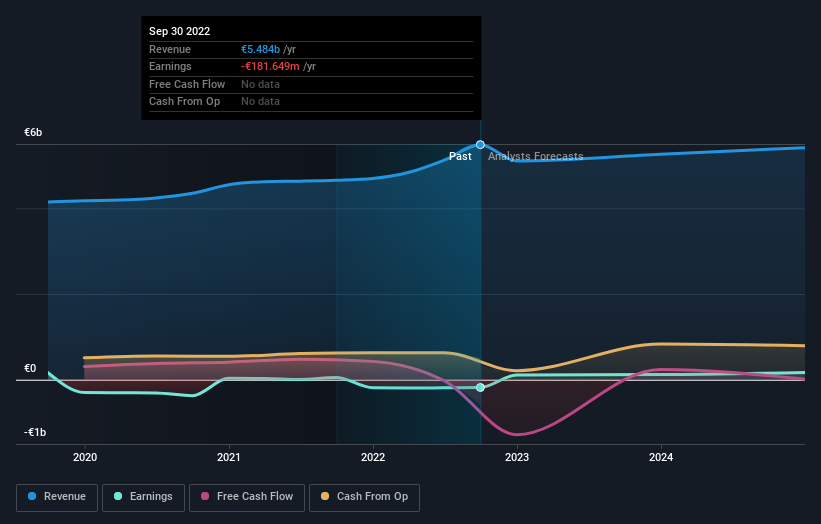821x524 pixels.
Task: Click the 'Sep 30 2022' tooltip date
Action: tap(180, 31)
